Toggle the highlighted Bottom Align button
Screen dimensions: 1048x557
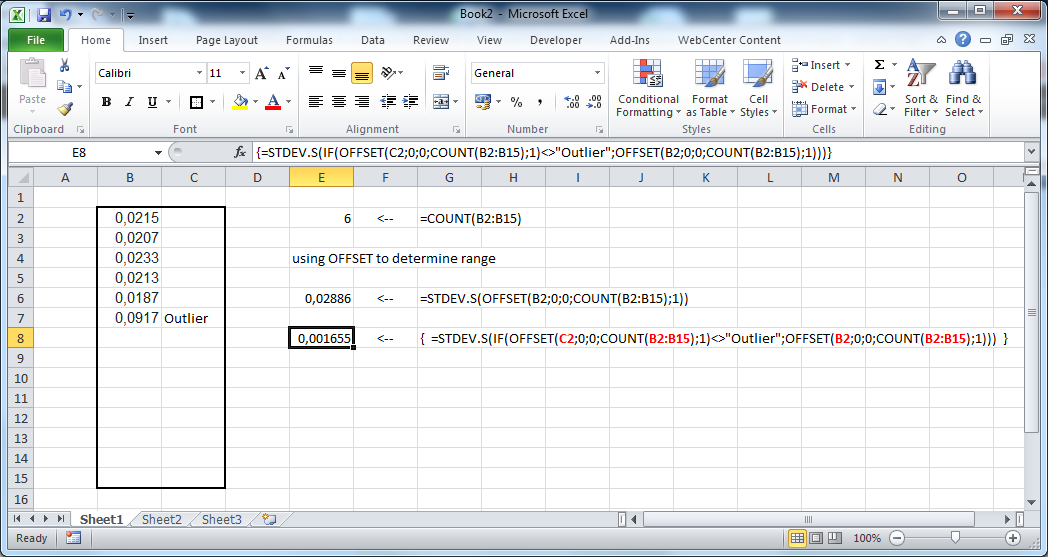[362, 73]
